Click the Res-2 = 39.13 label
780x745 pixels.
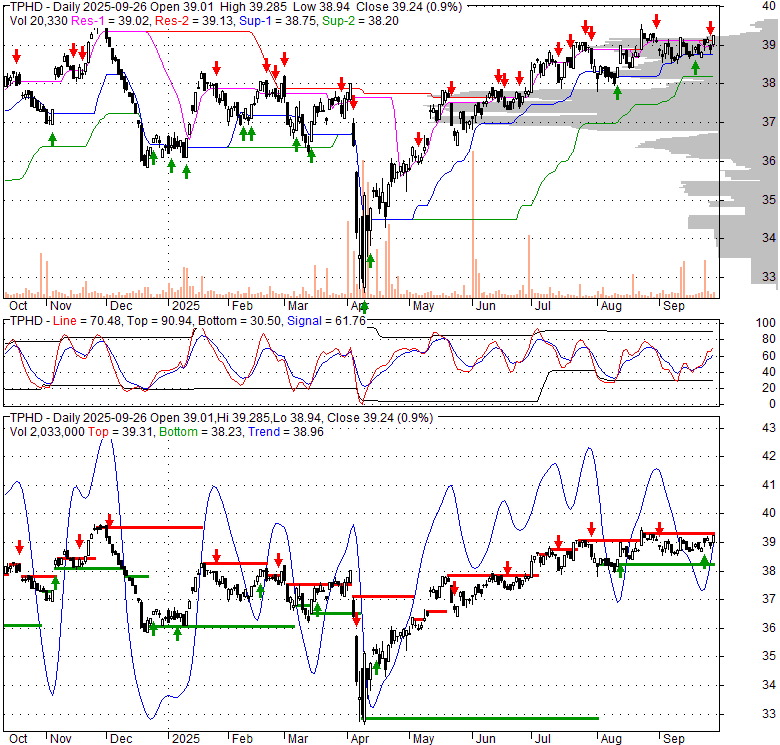195,21
